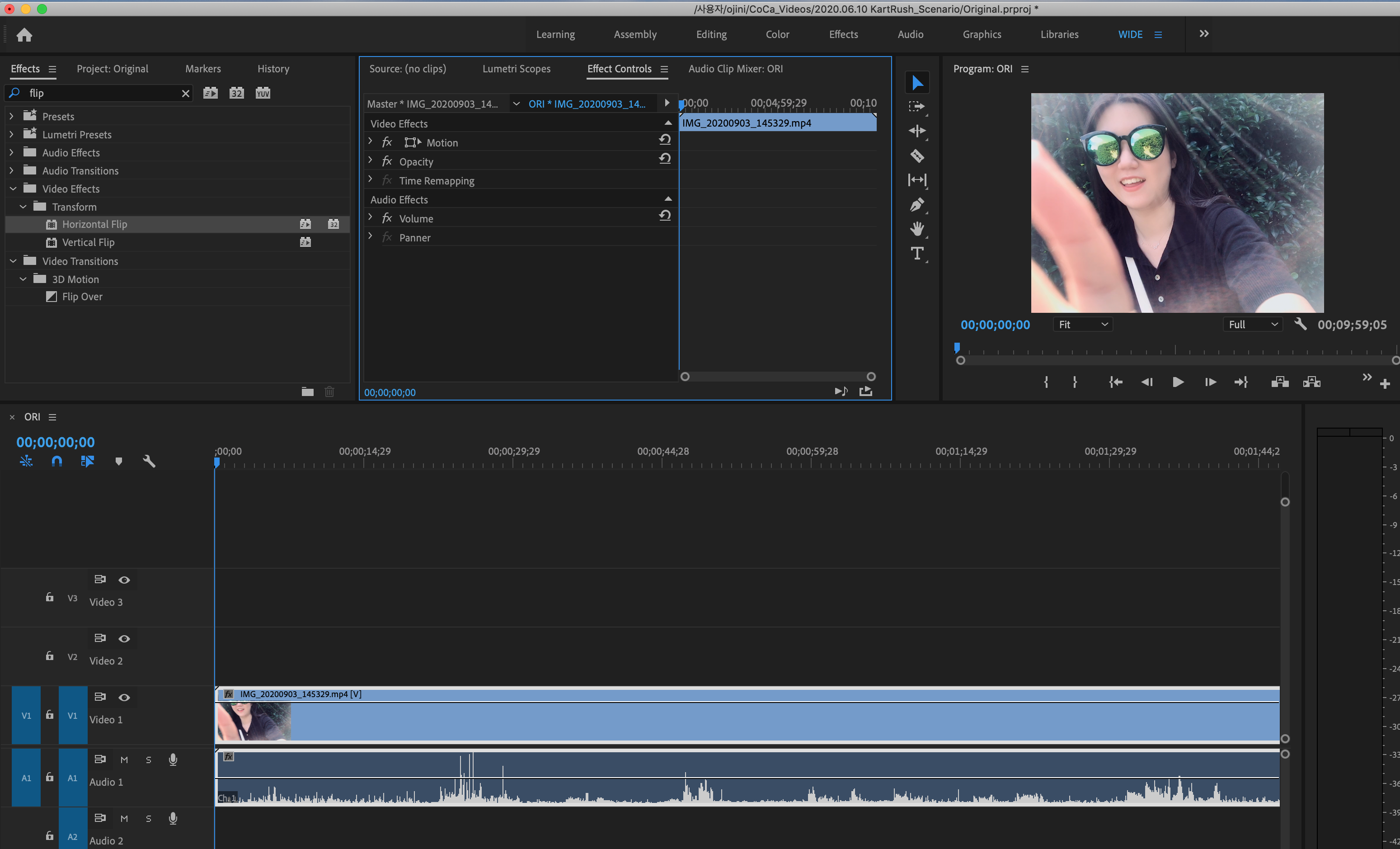The image size is (1400, 849).
Task: Open the Fit zoom level dropdown
Action: point(1082,325)
